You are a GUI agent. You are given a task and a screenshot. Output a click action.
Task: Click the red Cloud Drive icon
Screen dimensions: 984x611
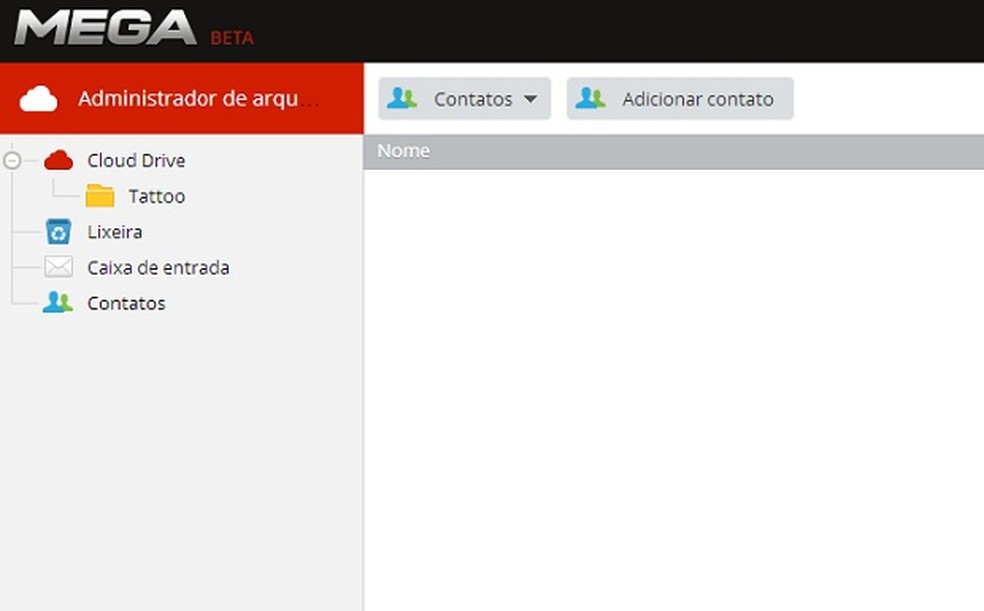[59, 160]
